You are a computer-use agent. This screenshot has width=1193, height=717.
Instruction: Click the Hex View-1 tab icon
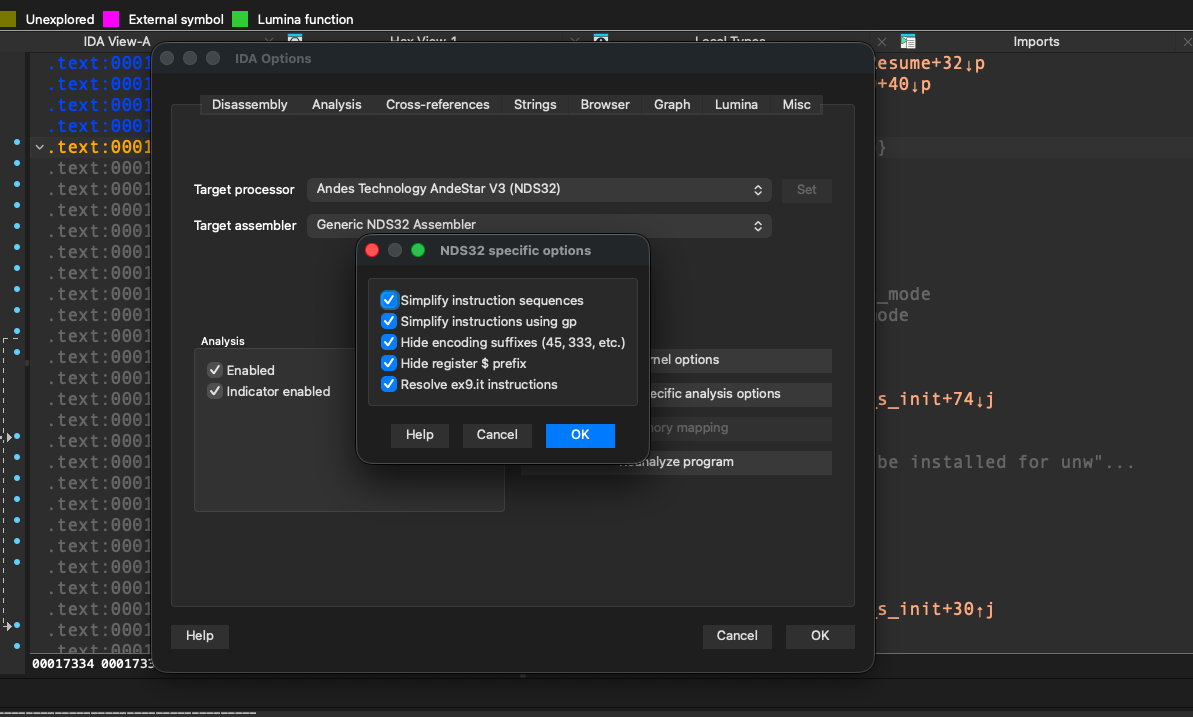[x=294, y=37]
